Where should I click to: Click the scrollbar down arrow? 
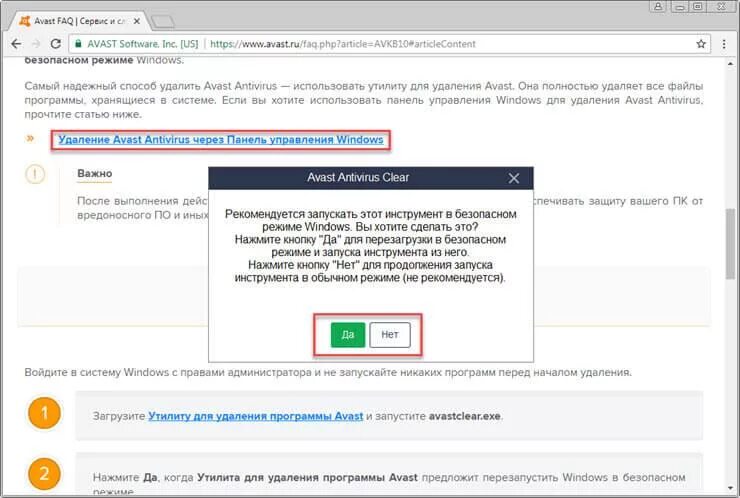[x=731, y=488]
